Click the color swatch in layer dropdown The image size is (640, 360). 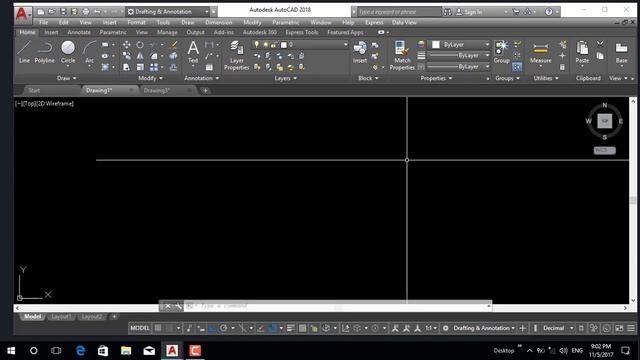284,44
